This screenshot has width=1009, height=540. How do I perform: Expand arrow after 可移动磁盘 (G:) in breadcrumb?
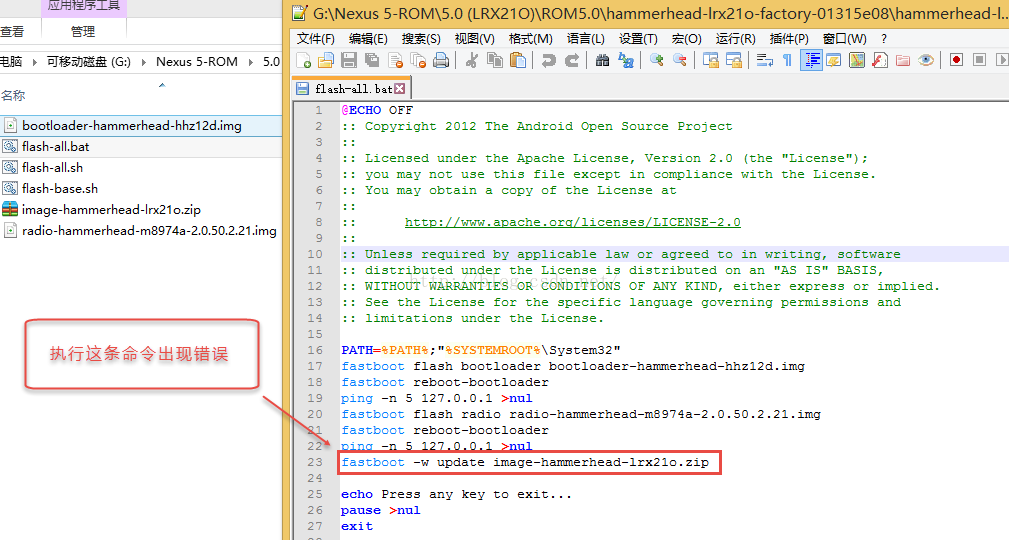point(143,62)
